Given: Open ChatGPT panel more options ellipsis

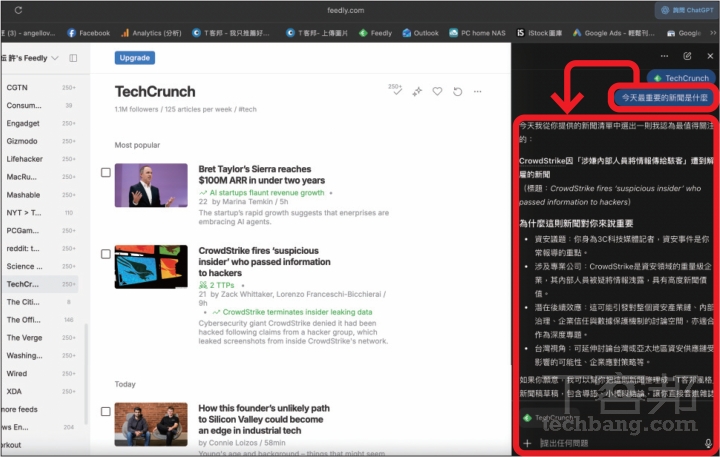Looking at the screenshot, I should point(664,56).
